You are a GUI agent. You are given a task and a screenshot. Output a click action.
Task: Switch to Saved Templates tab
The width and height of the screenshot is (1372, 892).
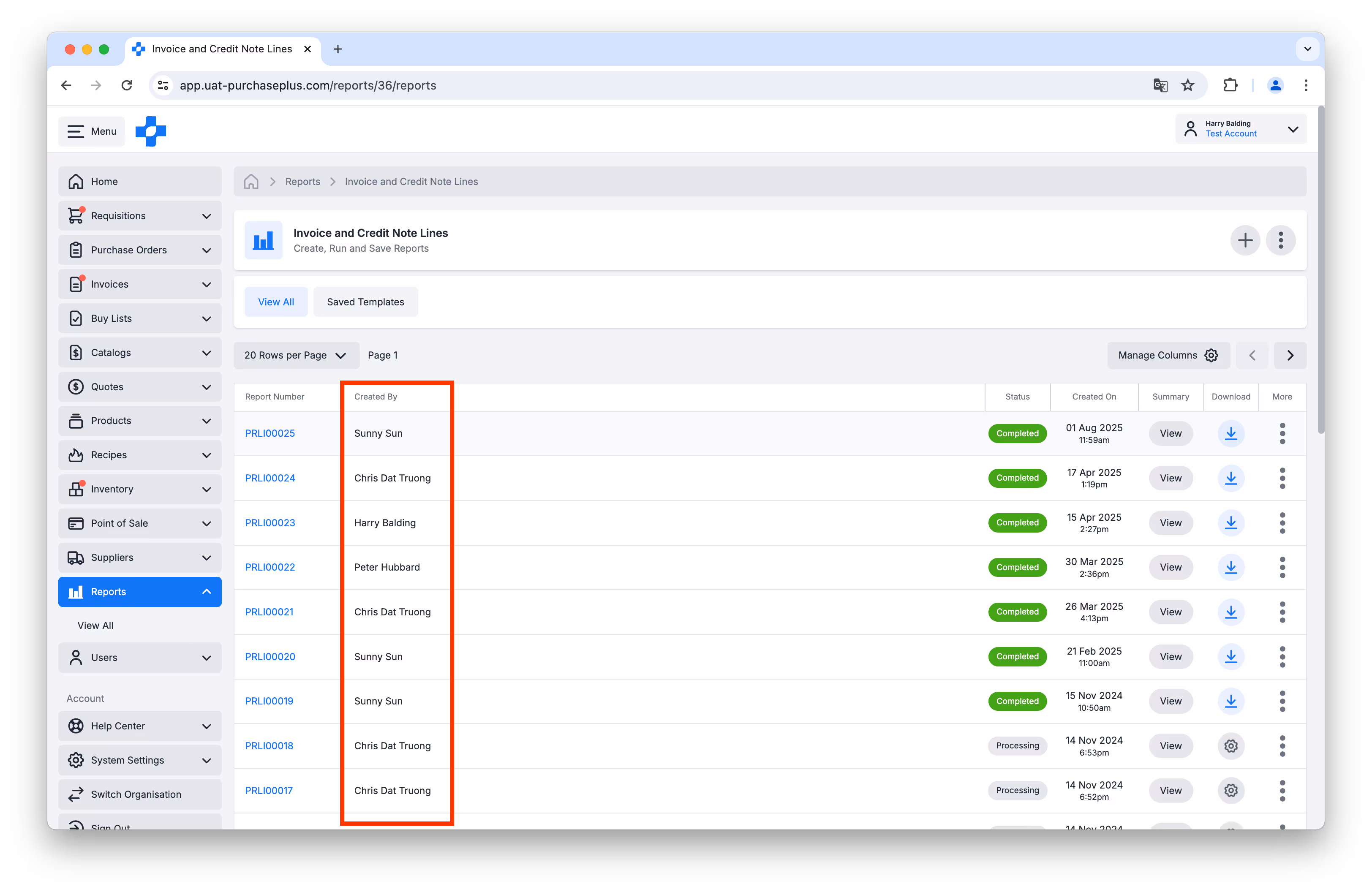[x=365, y=302]
